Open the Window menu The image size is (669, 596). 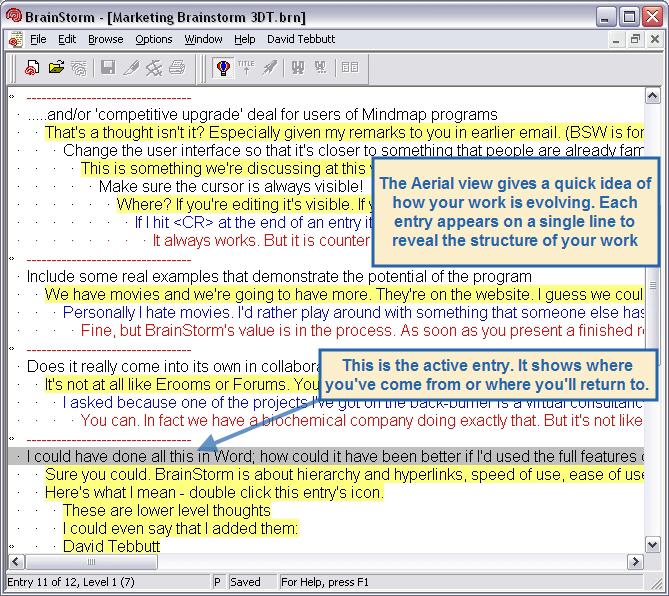tap(204, 40)
